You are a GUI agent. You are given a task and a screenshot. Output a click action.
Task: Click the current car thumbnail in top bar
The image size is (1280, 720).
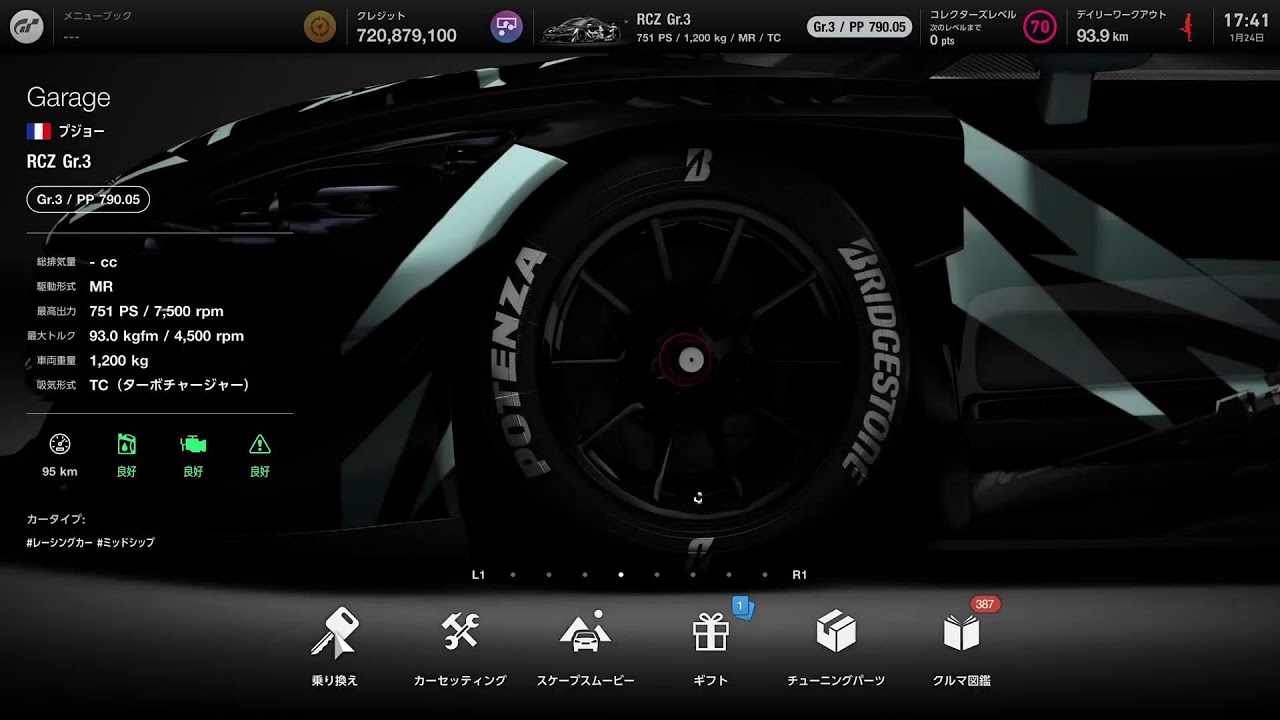tap(584, 29)
